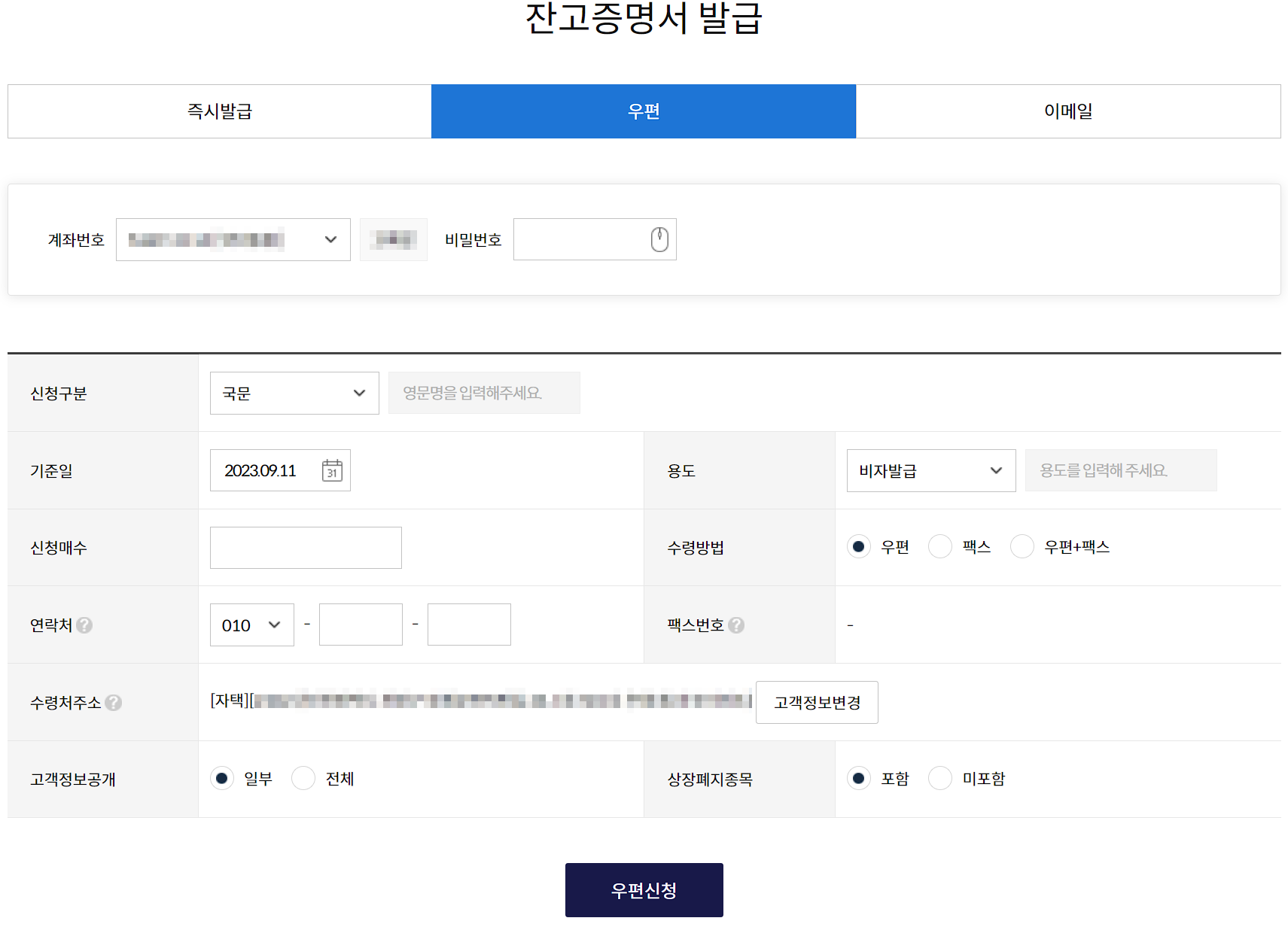The image size is (1288, 927).
Task: Select 미포함 for 상장폐지종목
Action: [x=939, y=778]
